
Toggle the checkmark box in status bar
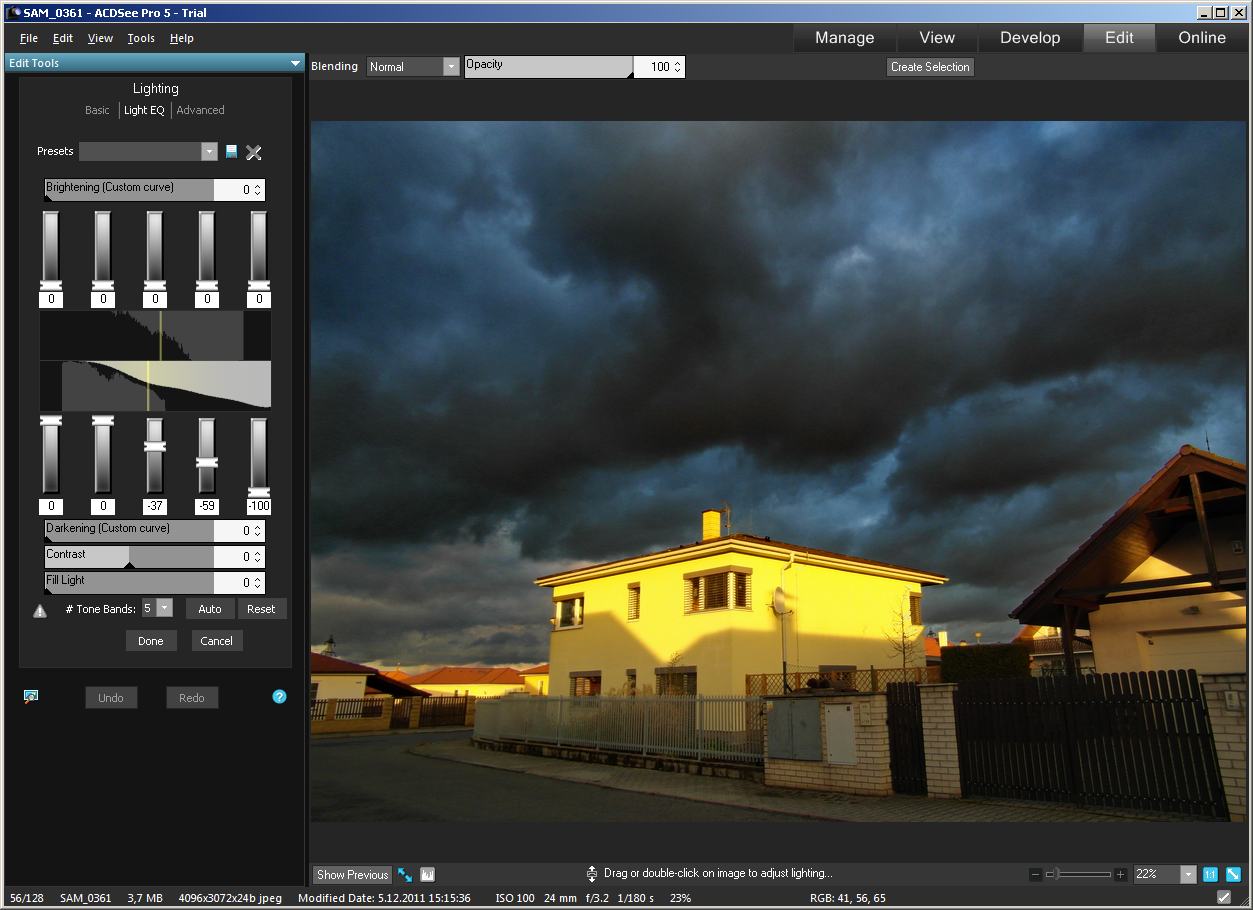point(1224,898)
